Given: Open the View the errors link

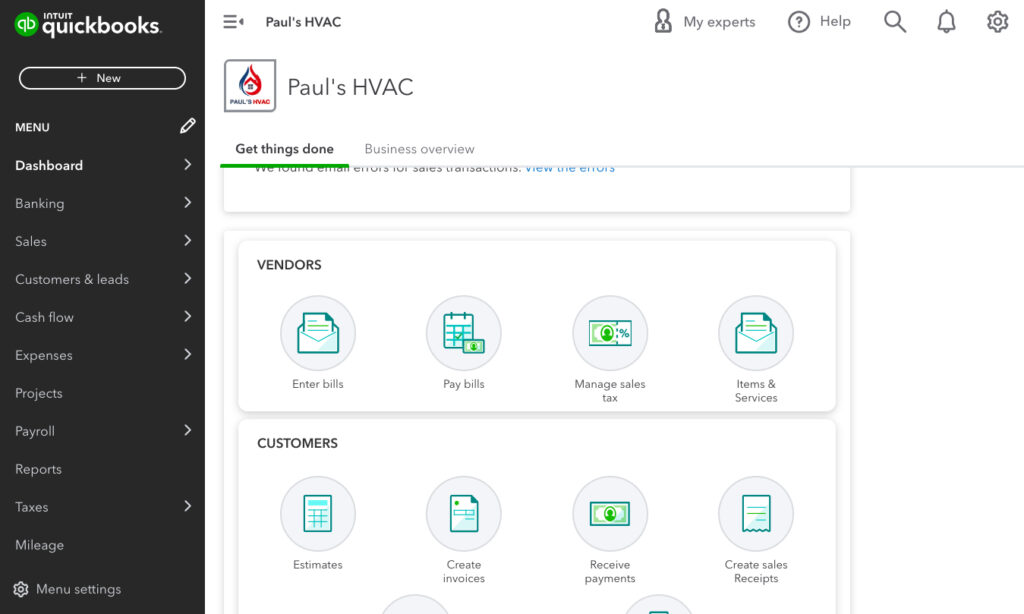Looking at the screenshot, I should coord(569,167).
